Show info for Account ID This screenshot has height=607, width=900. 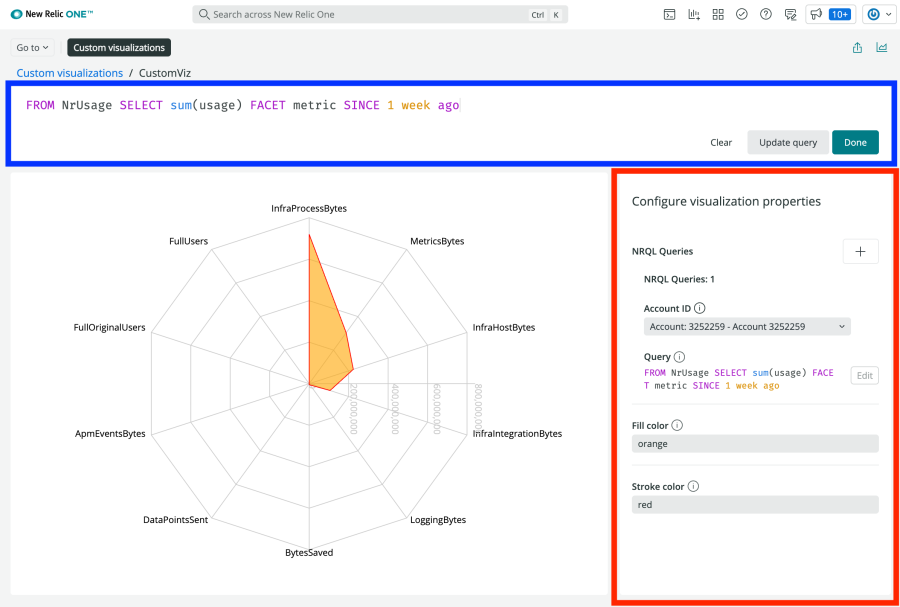point(700,309)
